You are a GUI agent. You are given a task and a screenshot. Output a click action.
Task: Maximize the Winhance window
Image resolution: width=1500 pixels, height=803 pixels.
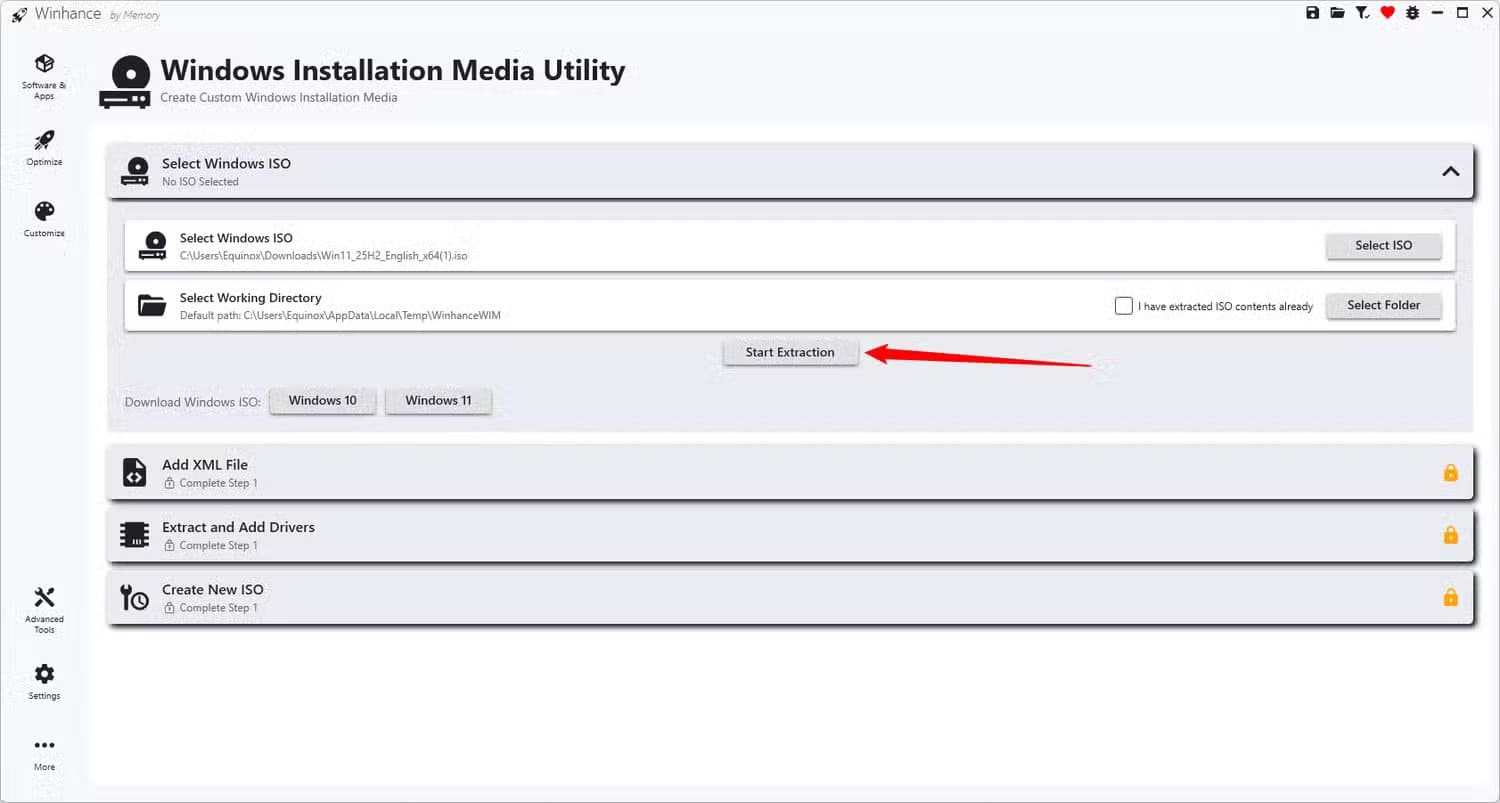[1462, 13]
